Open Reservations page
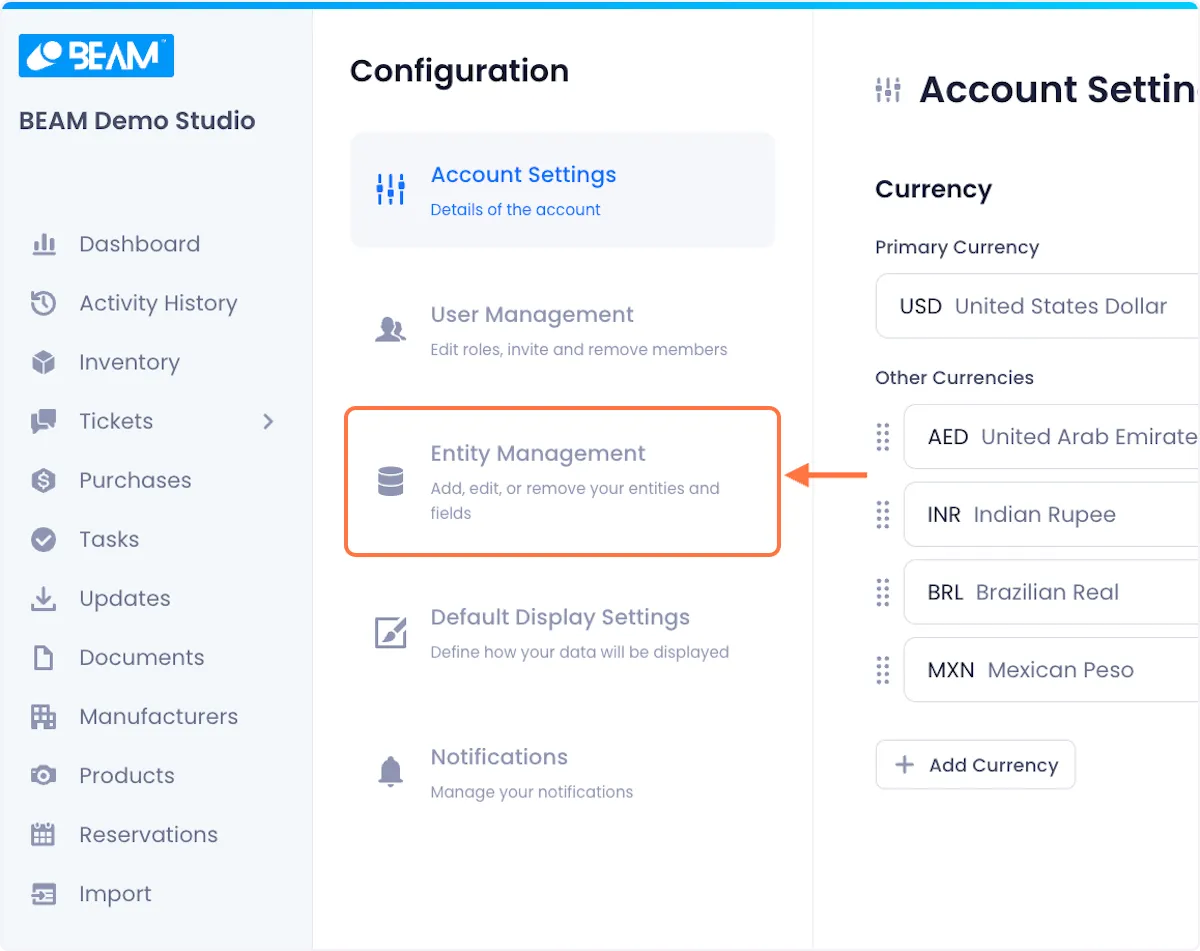Screen dimensions: 1200x951 [x=148, y=834]
